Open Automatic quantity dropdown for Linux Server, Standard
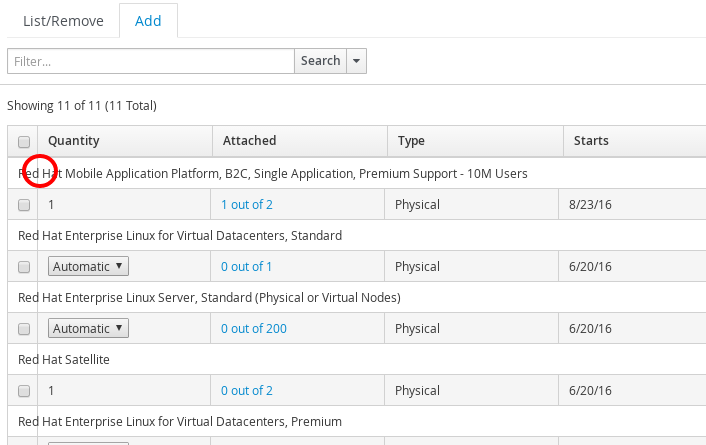The image size is (706, 445). tap(88, 328)
